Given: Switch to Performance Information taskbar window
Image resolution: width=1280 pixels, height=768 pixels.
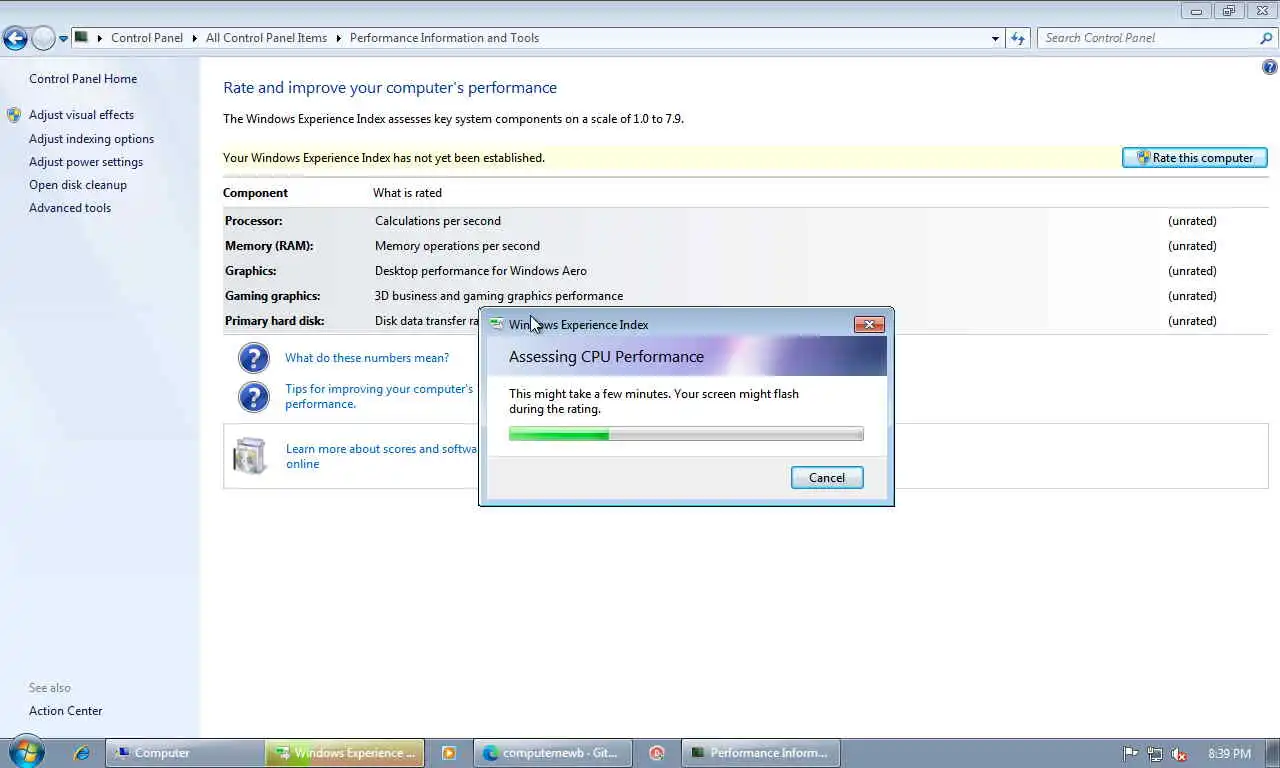Looking at the screenshot, I should (x=761, y=753).
